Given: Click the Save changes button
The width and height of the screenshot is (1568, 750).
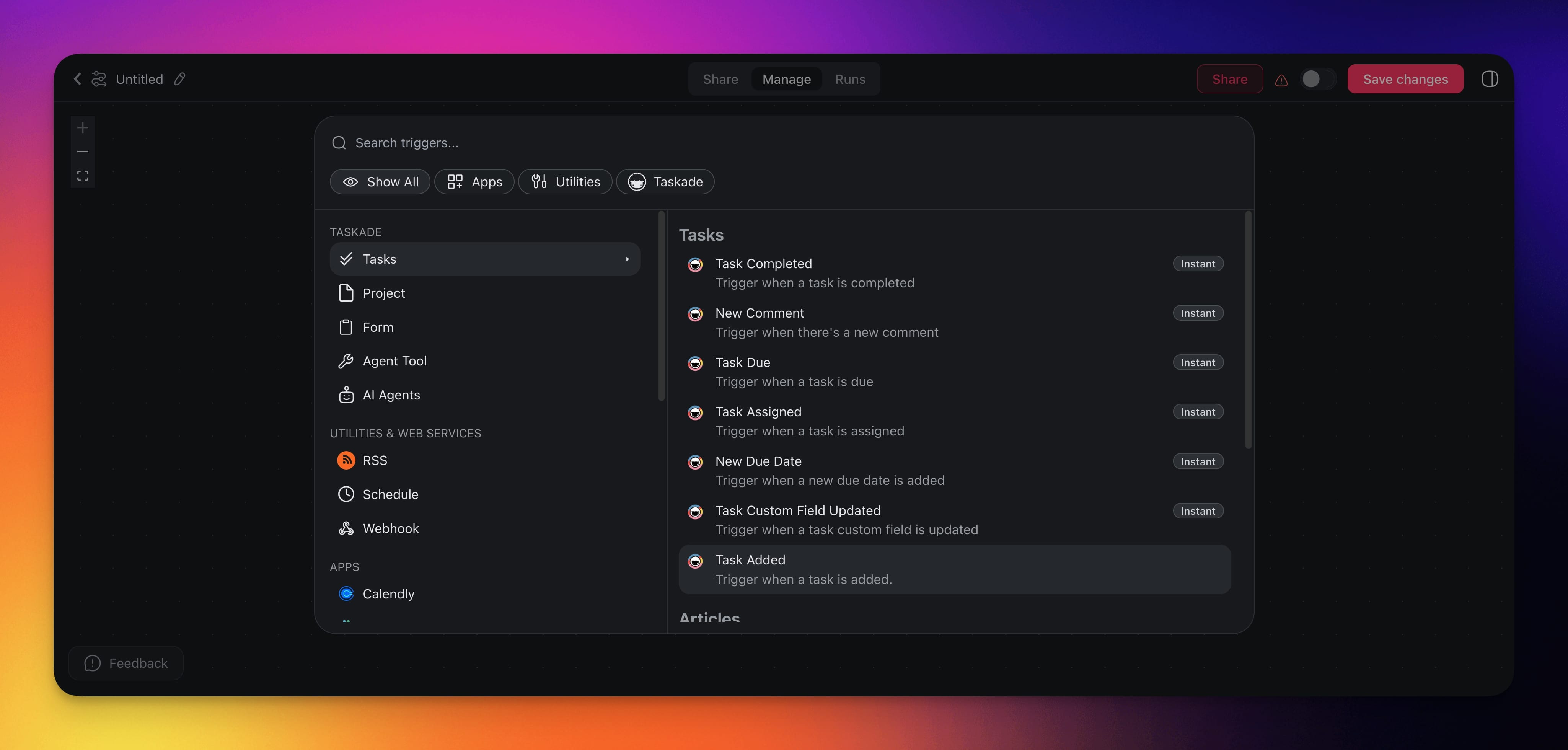Looking at the screenshot, I should [1405, 79].
